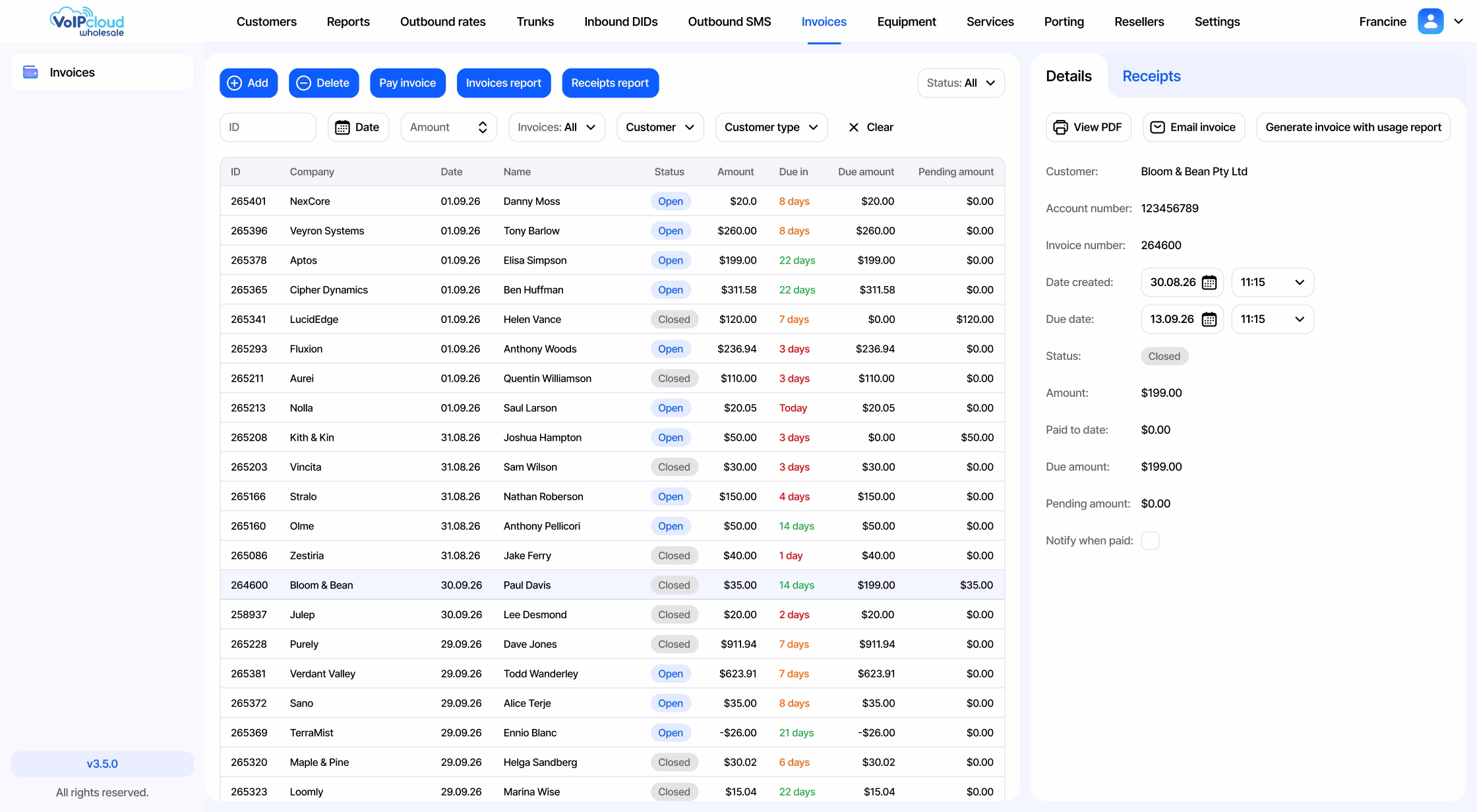1477x812 pixels.
Task: Click the calendar icon in Date filter
Action: 342,127
